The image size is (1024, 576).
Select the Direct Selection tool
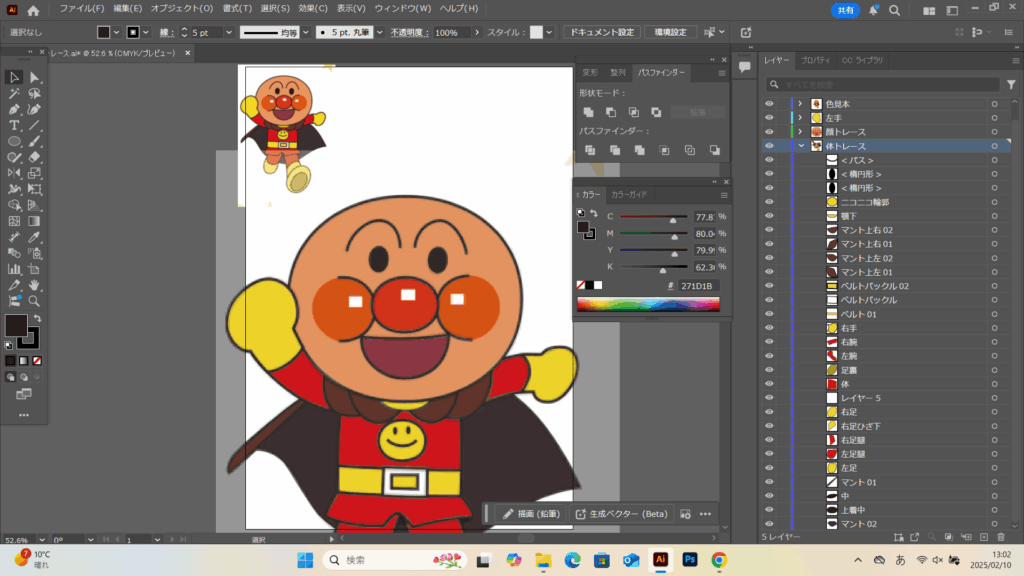pyautogui.click(x=35, y=77)
